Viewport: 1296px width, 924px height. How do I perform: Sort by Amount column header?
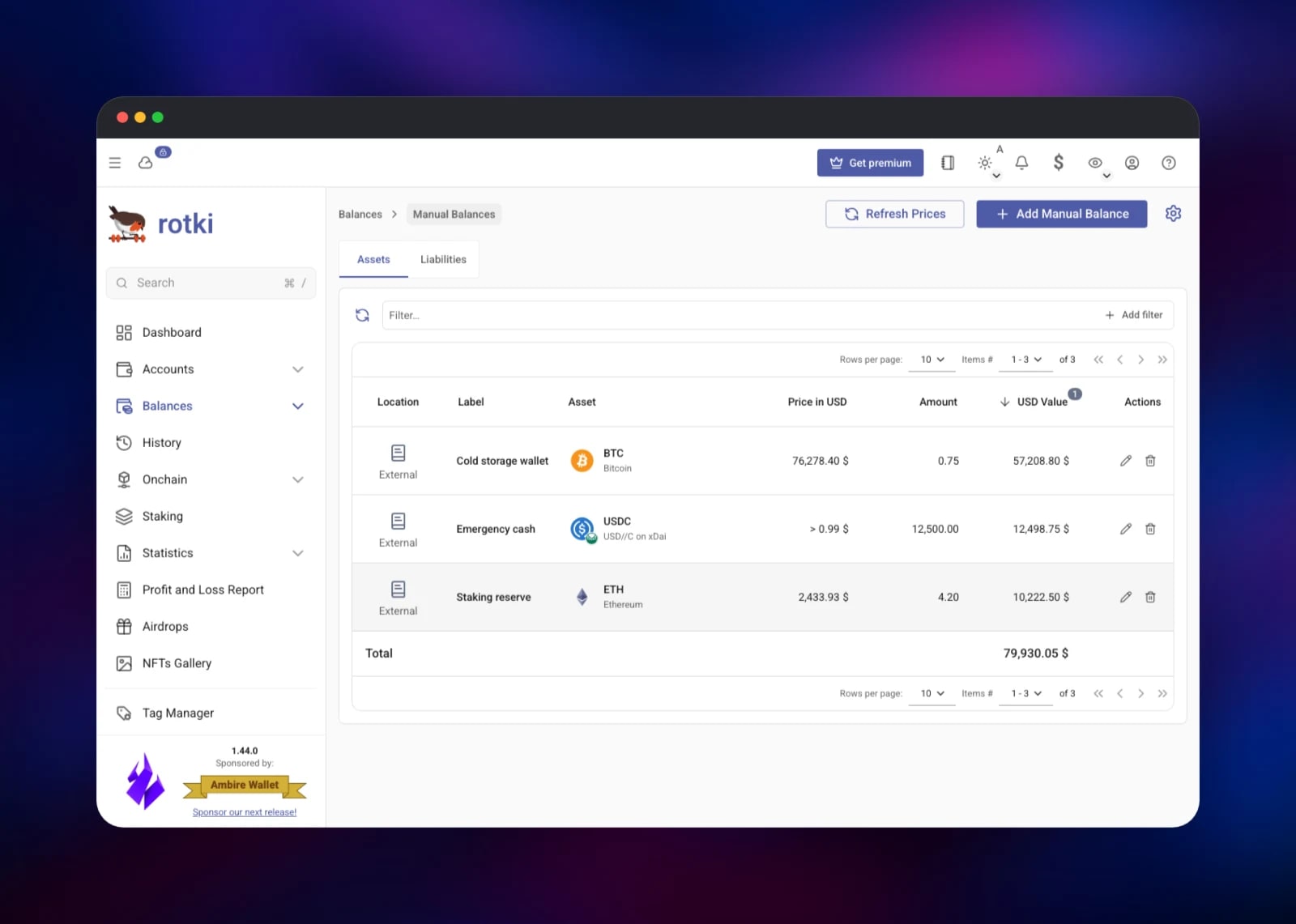[x=938, y=402]
